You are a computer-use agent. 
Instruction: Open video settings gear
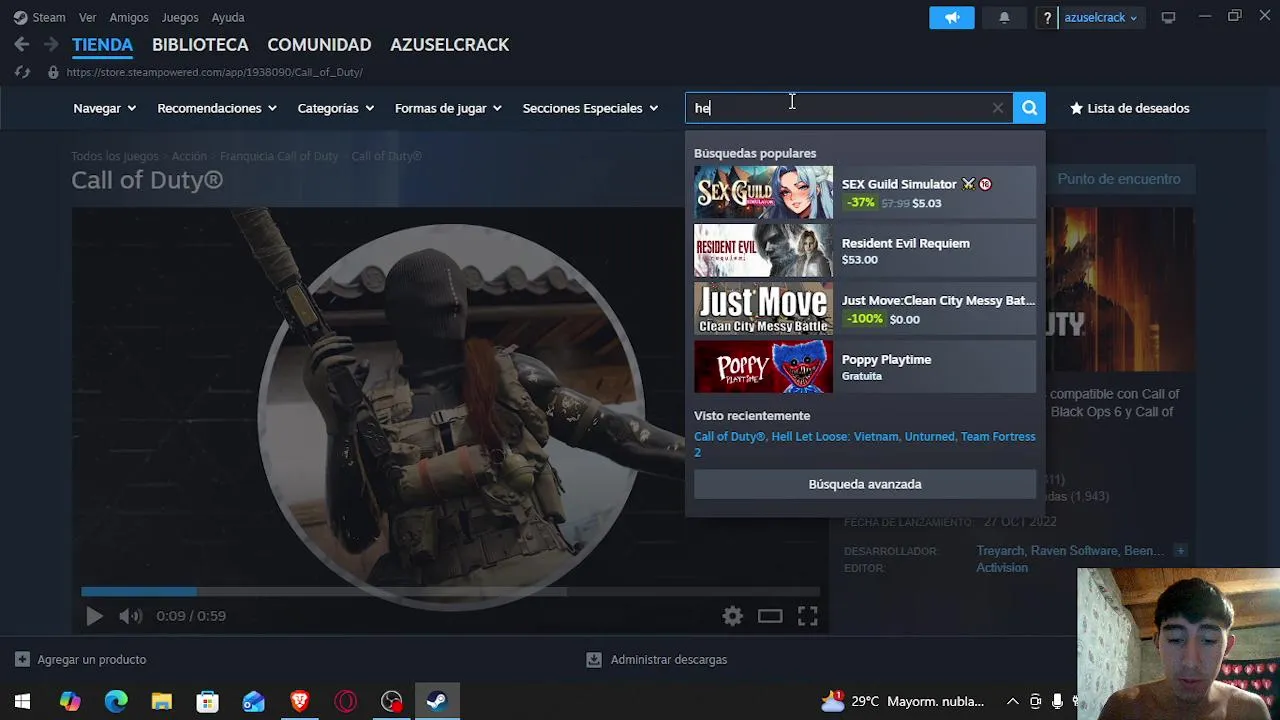coord(733,616)
